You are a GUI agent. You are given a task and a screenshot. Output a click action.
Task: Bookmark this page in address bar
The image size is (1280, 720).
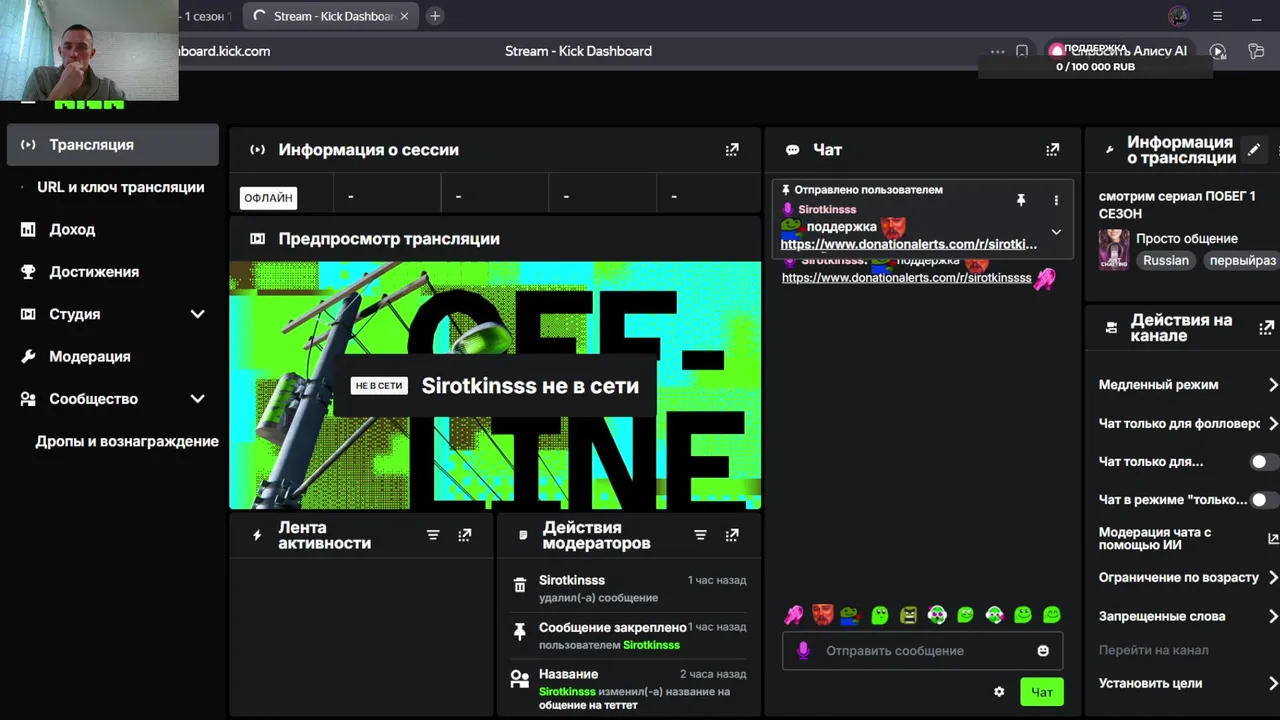click(x=1022, y=51)
